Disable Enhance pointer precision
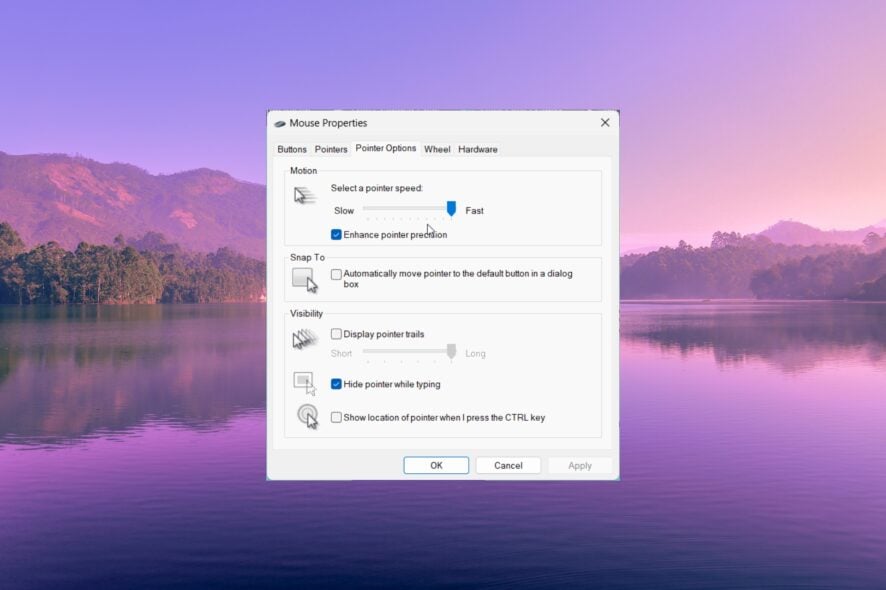The width and height of the screenshot is (886, 590). (334, 234)
